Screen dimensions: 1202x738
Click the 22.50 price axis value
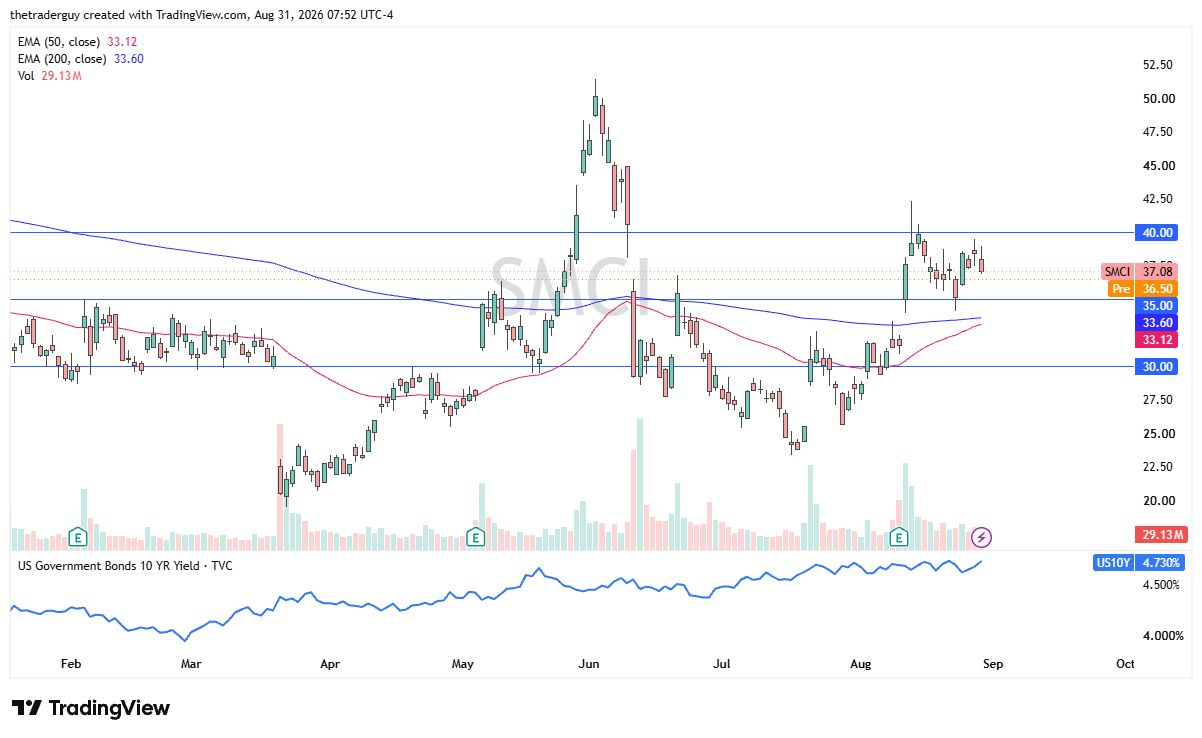(1159, 467)
